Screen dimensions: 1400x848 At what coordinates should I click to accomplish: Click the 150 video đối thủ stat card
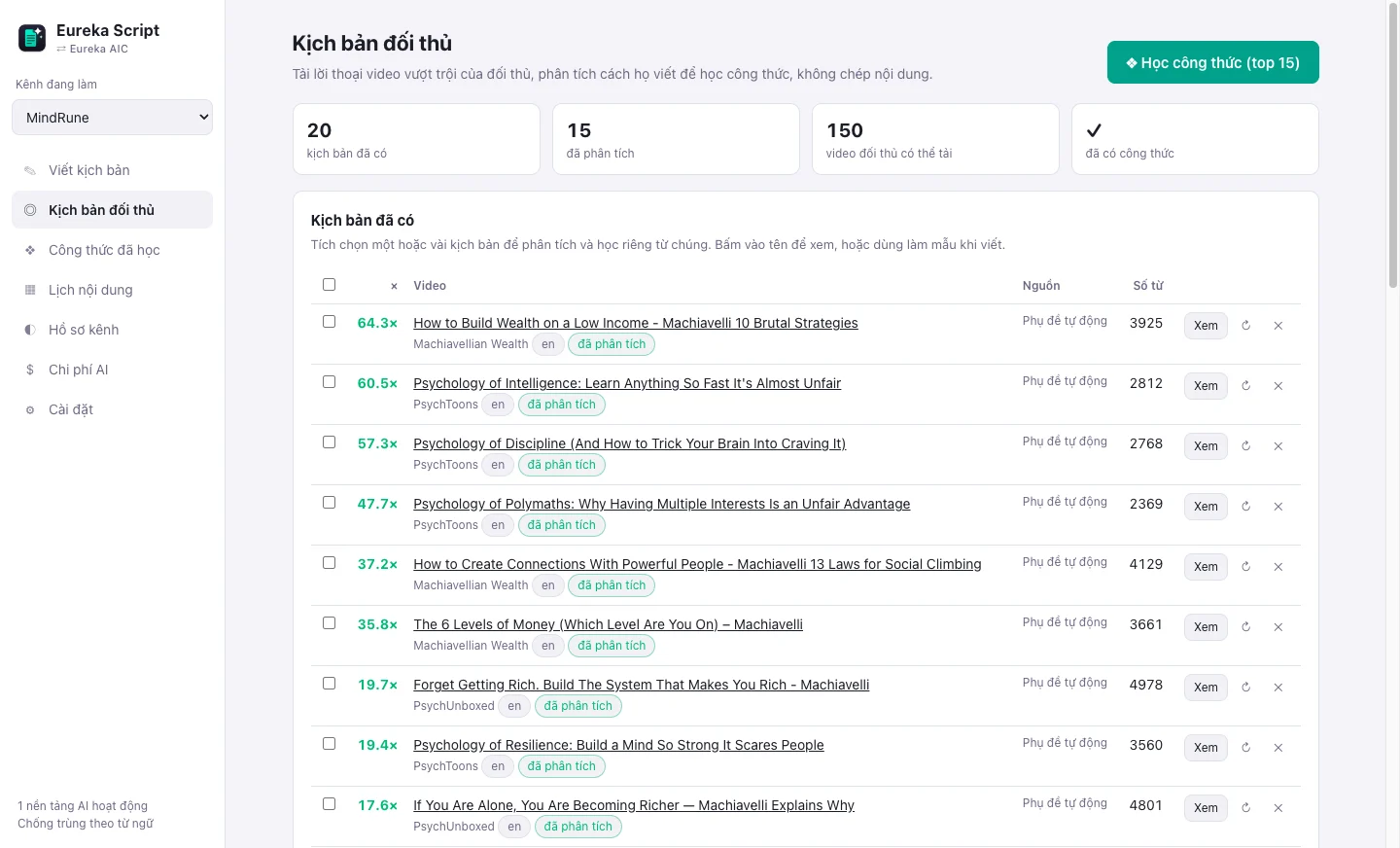point(935,139)
